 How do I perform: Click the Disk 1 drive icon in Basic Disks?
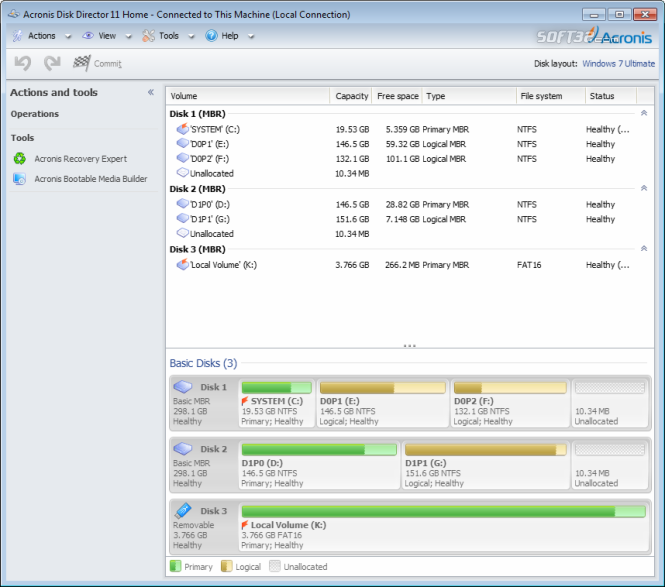(183, 386)
